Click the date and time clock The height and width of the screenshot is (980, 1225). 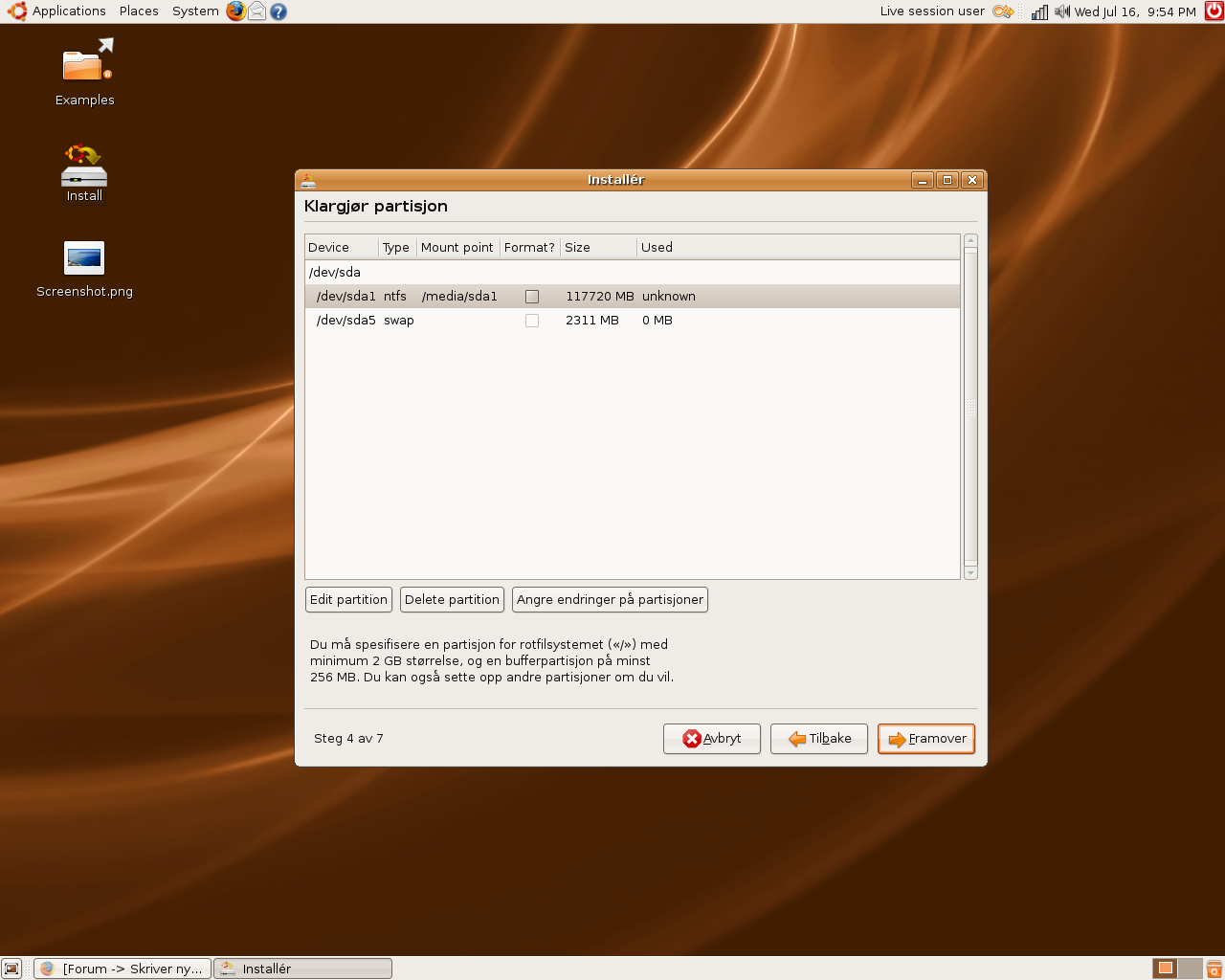(1135, 11)
